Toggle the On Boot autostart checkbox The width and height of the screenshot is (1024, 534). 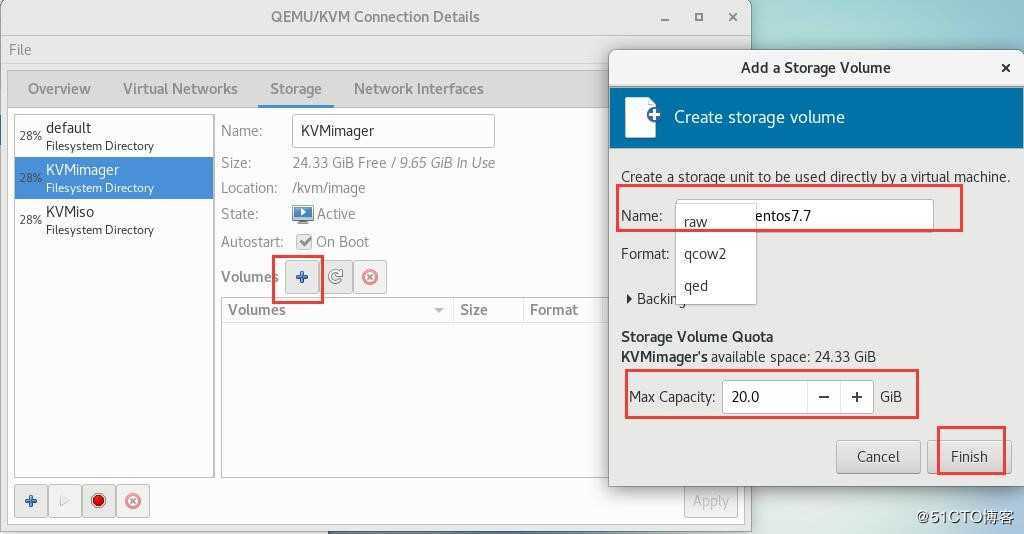304,242
